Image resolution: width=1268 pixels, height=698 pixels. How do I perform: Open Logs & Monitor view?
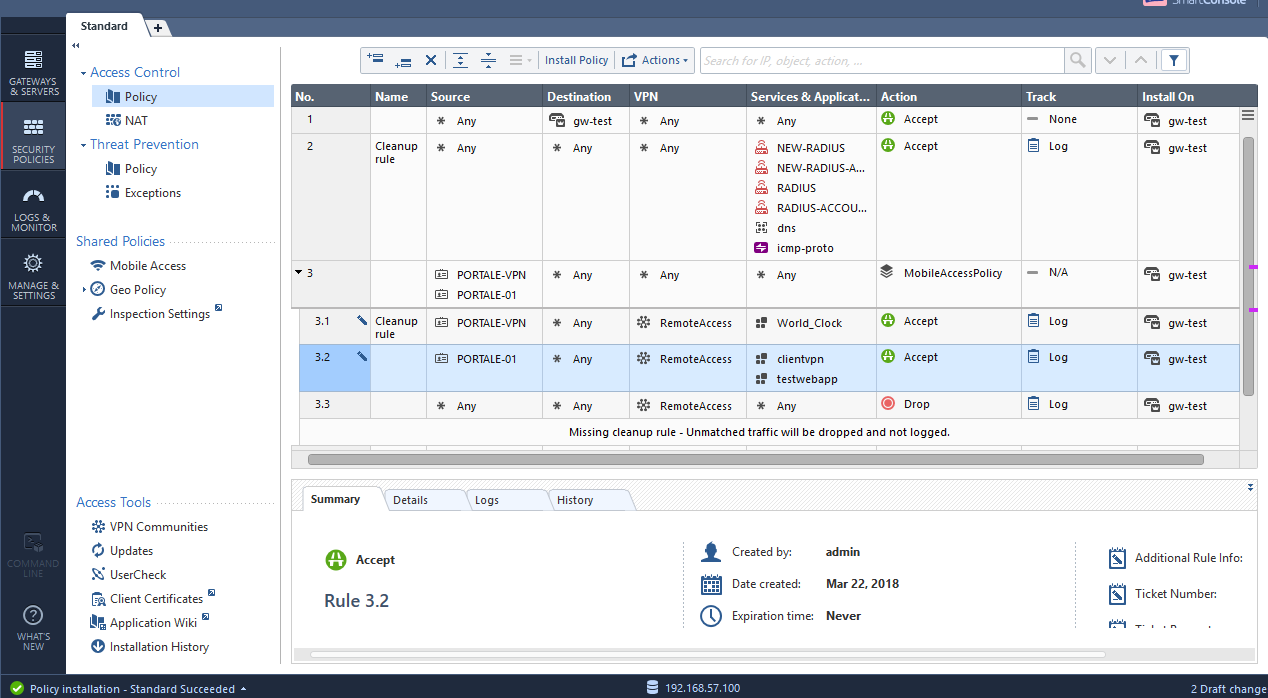point(33,209)
